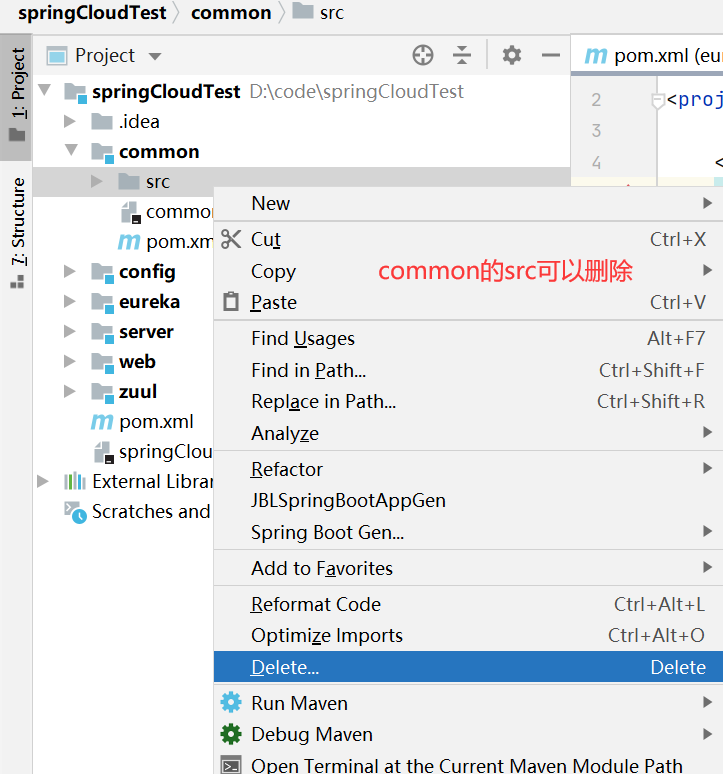This screenshot has height=774, width=723.
Task: Click the springCloudTest module folder icon
Action: tap(76, 92)
